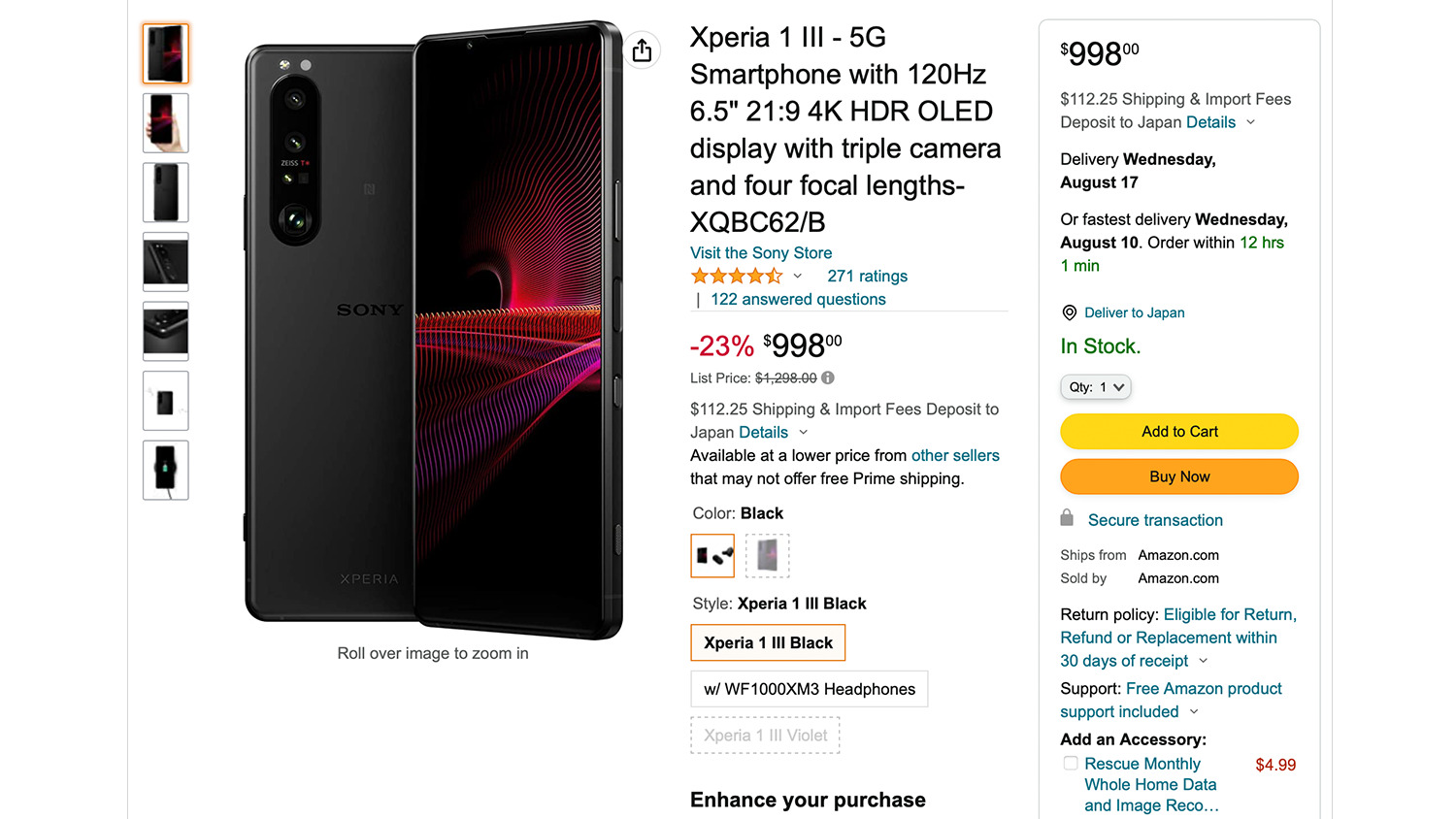This screenshot has width=1456, height=819.
Task: Click the List Price info icon
Action: pos(828,377)
